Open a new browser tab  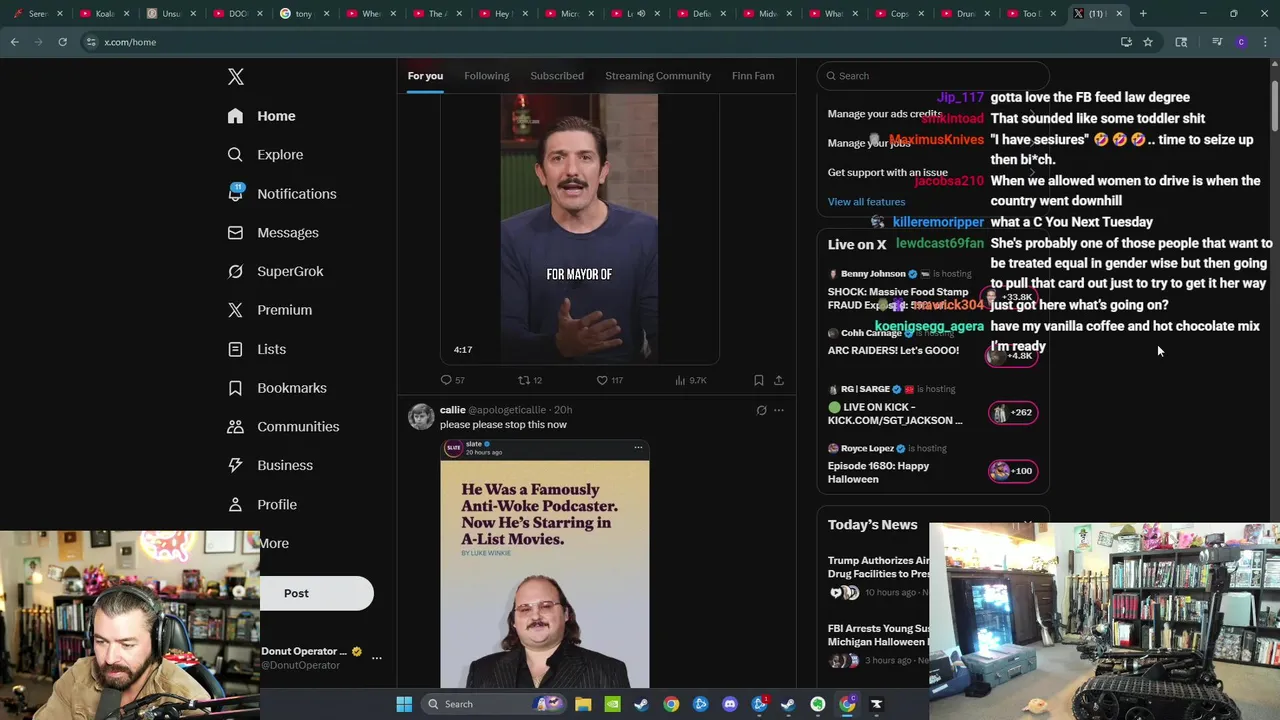tap(1143, 14)
